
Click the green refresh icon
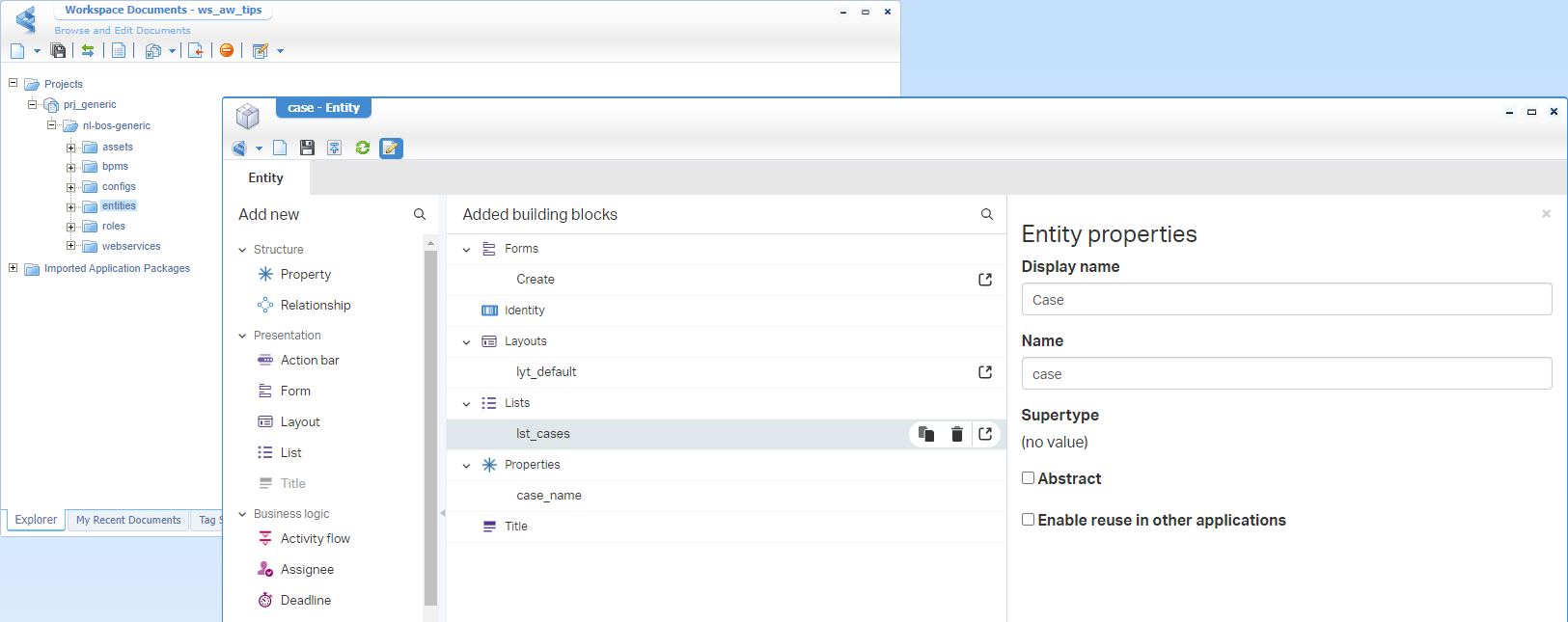[x=363, y=148]
